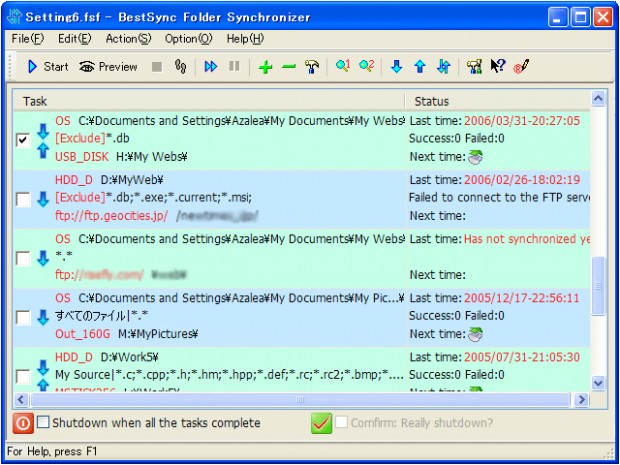The height and width of the screenshot is (465, 620).
Task: Click Has not synchronized yet status text
Action: click(527, 239)
